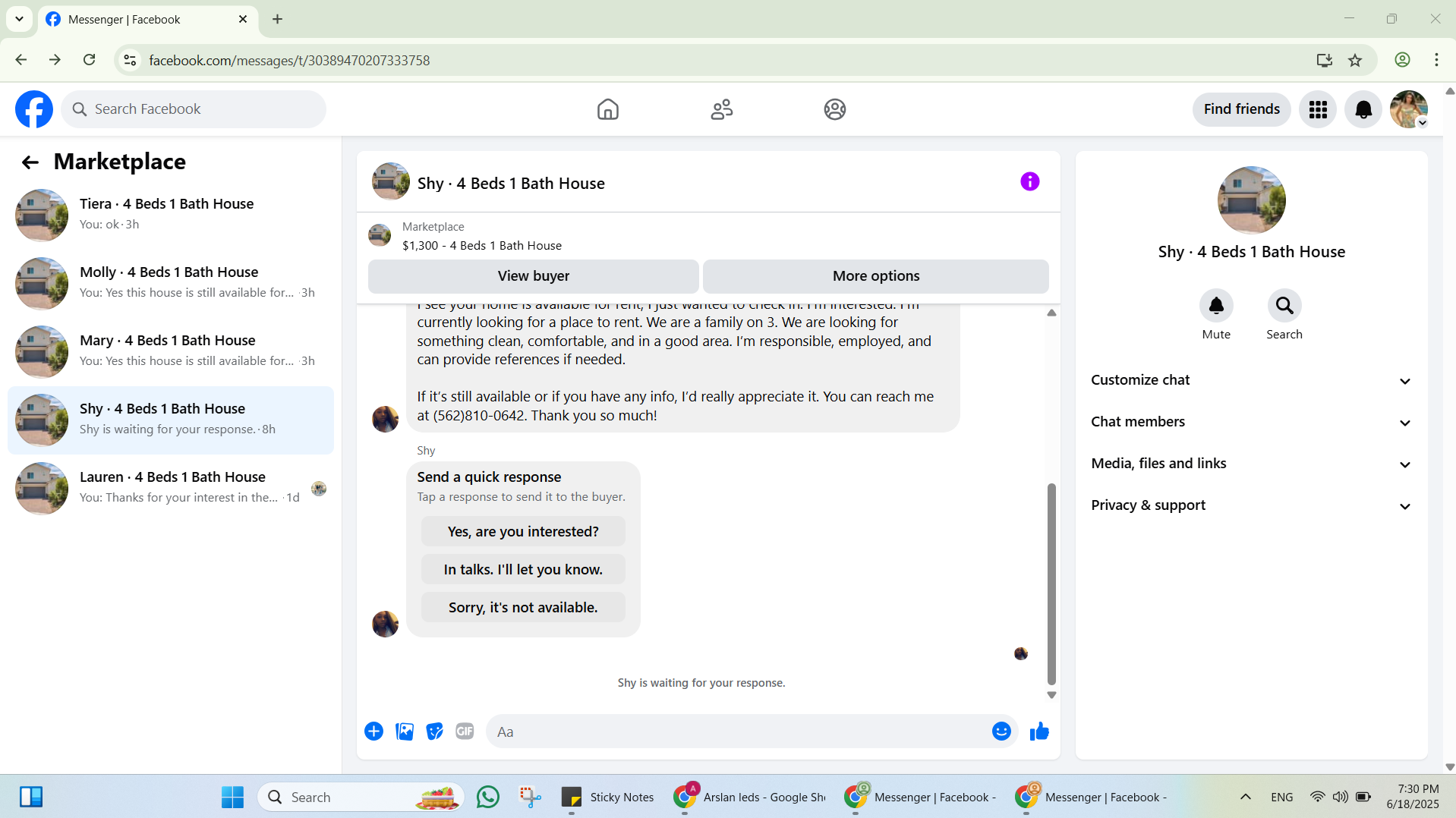Expand the Customize chat section
1456x818 pixels.
(x=1251, y=380)
